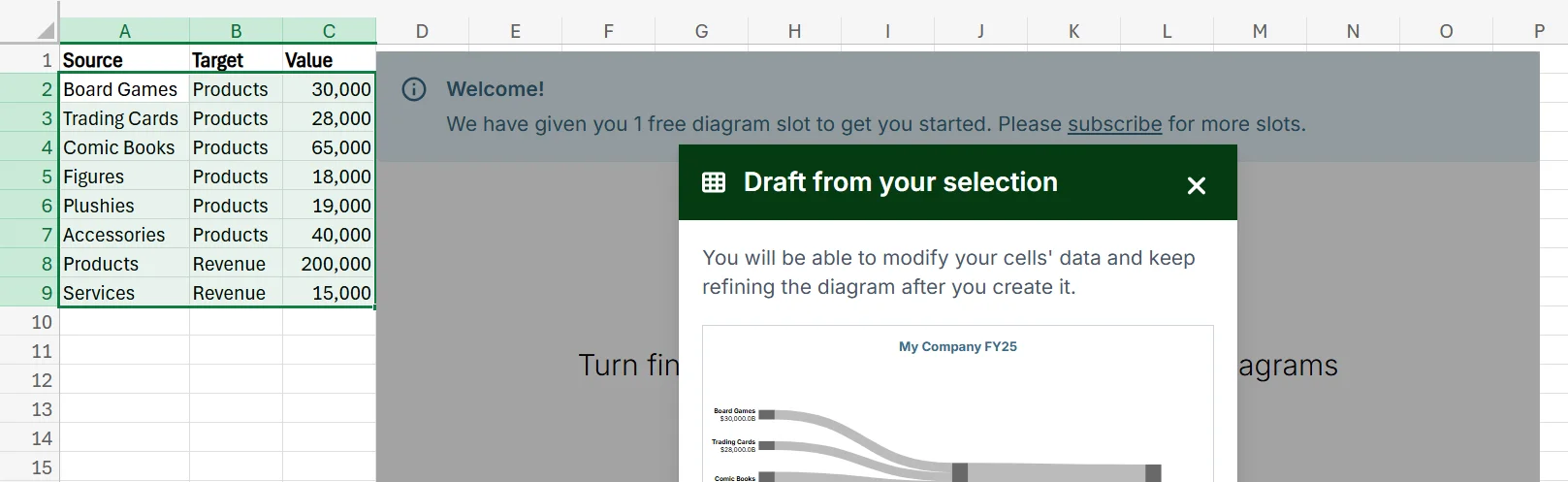This screenshot has width=1568, height=482.
Task: Select column B header
Action: coord(236,31)
